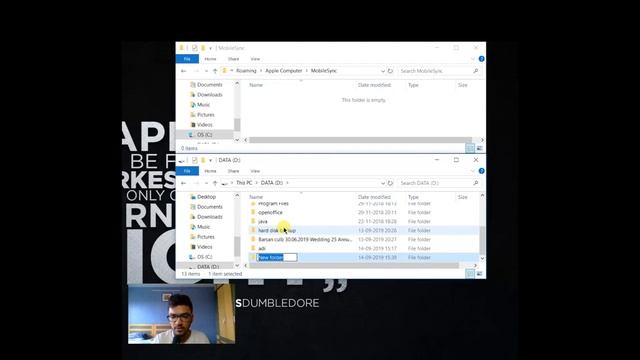Open File menu in DATA (D:) window

(187, 171)
